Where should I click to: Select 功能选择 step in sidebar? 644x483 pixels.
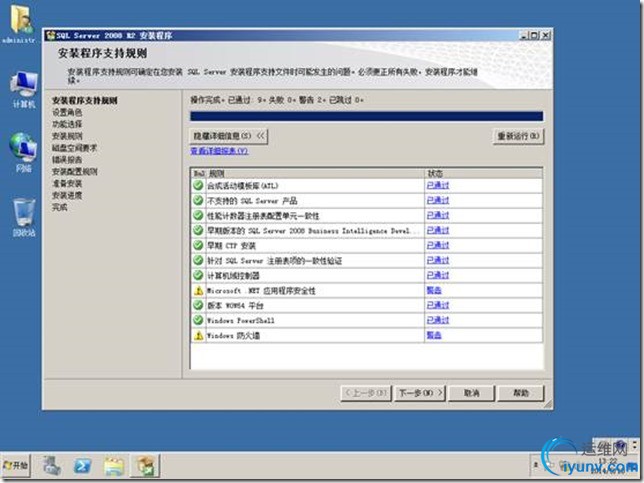(67, 124)
